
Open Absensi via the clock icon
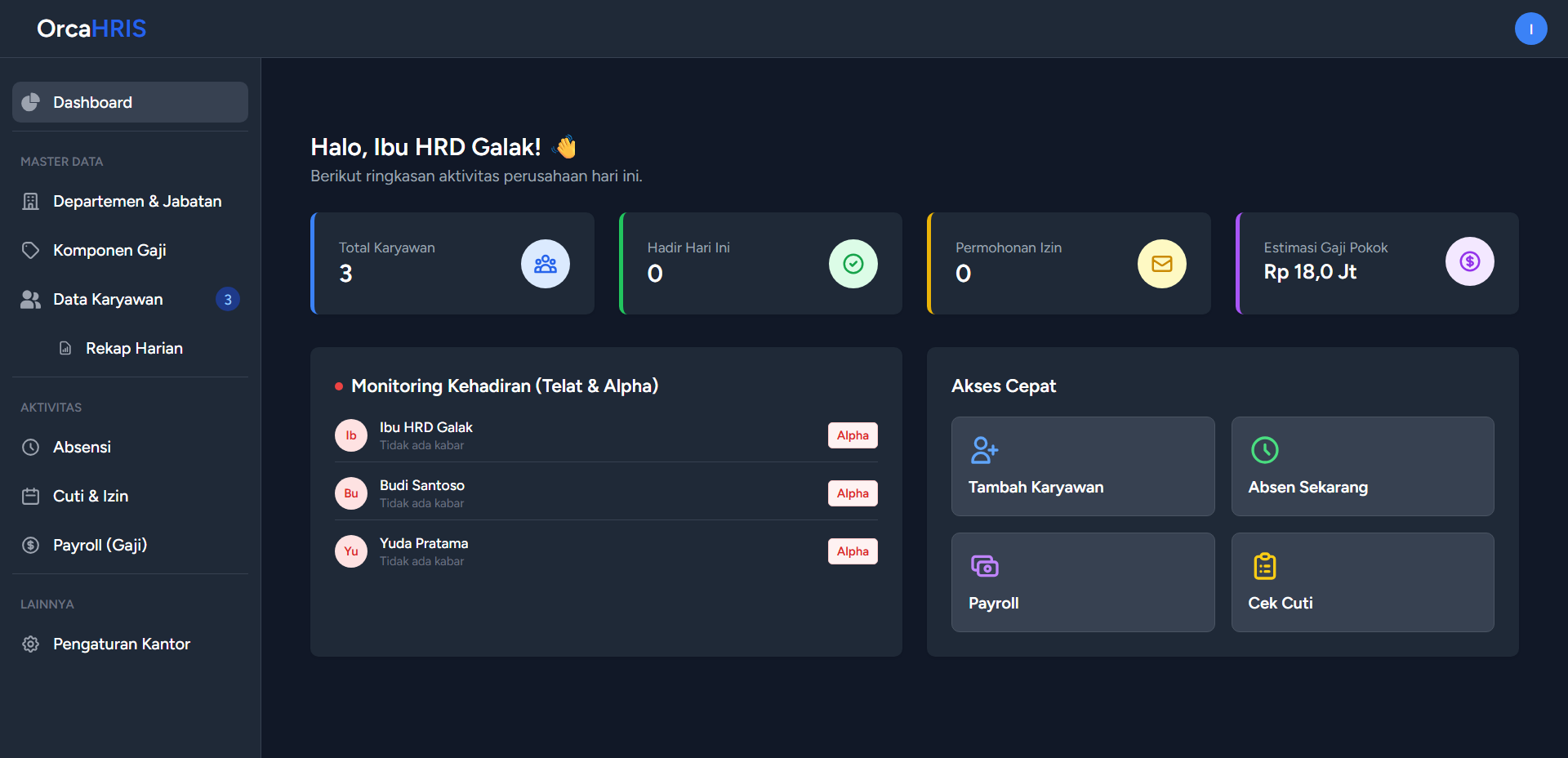point(30,447)
